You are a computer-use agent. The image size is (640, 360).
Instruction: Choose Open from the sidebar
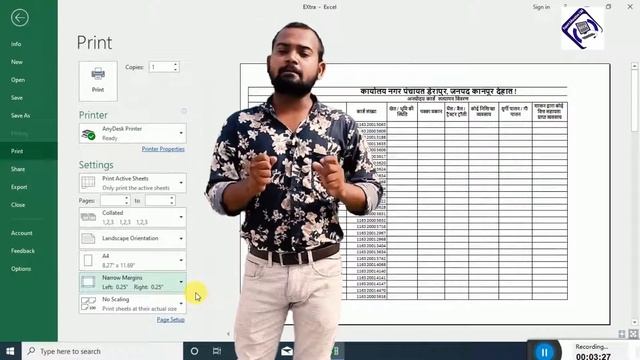(x=18, y=80)
